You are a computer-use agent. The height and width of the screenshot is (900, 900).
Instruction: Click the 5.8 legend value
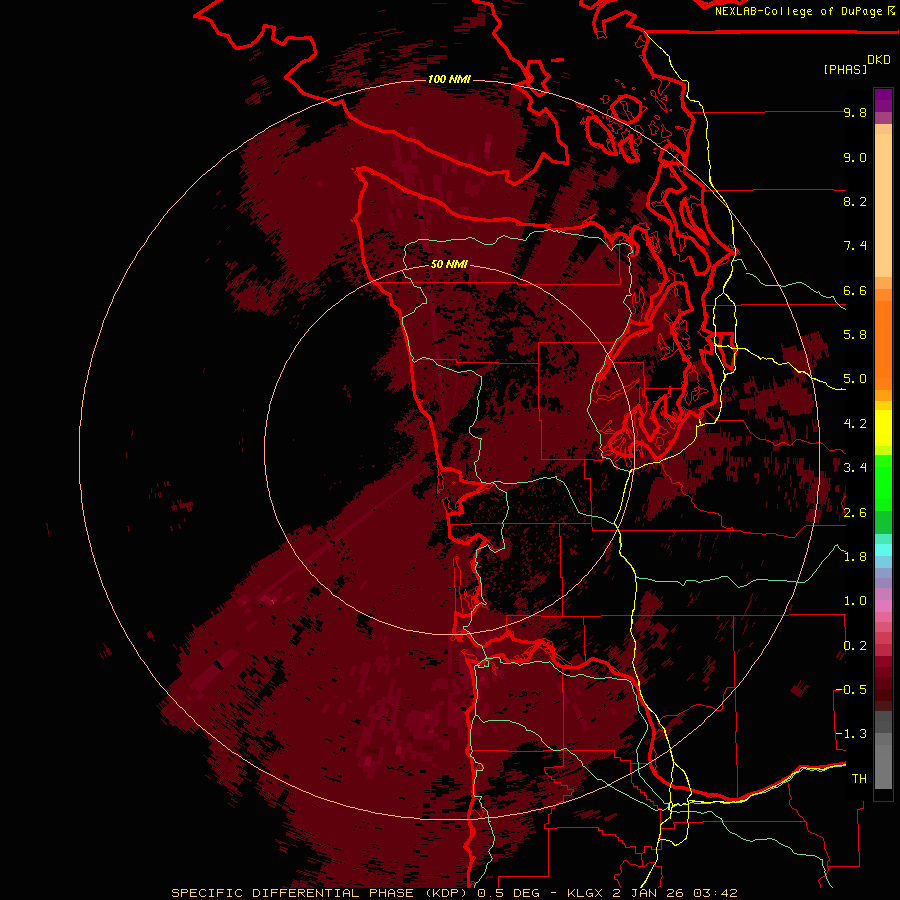pos(855,335)
